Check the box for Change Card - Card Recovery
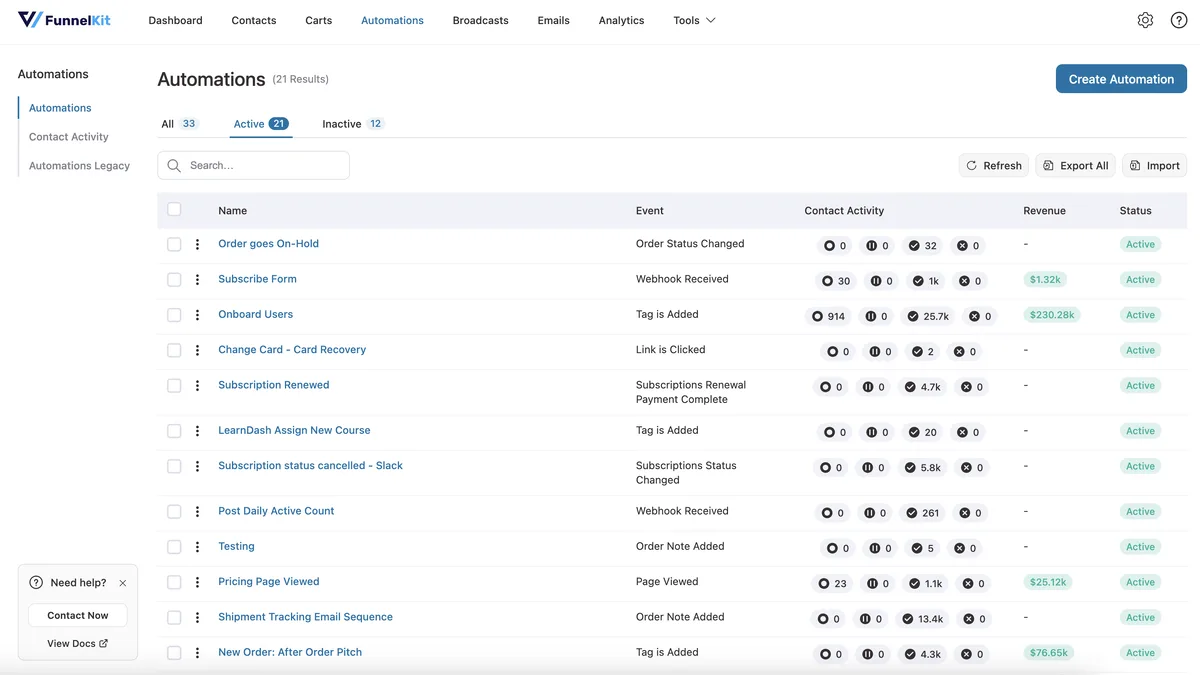The image size is (1200, 675). pyautogui.click(x=174, y=350)
